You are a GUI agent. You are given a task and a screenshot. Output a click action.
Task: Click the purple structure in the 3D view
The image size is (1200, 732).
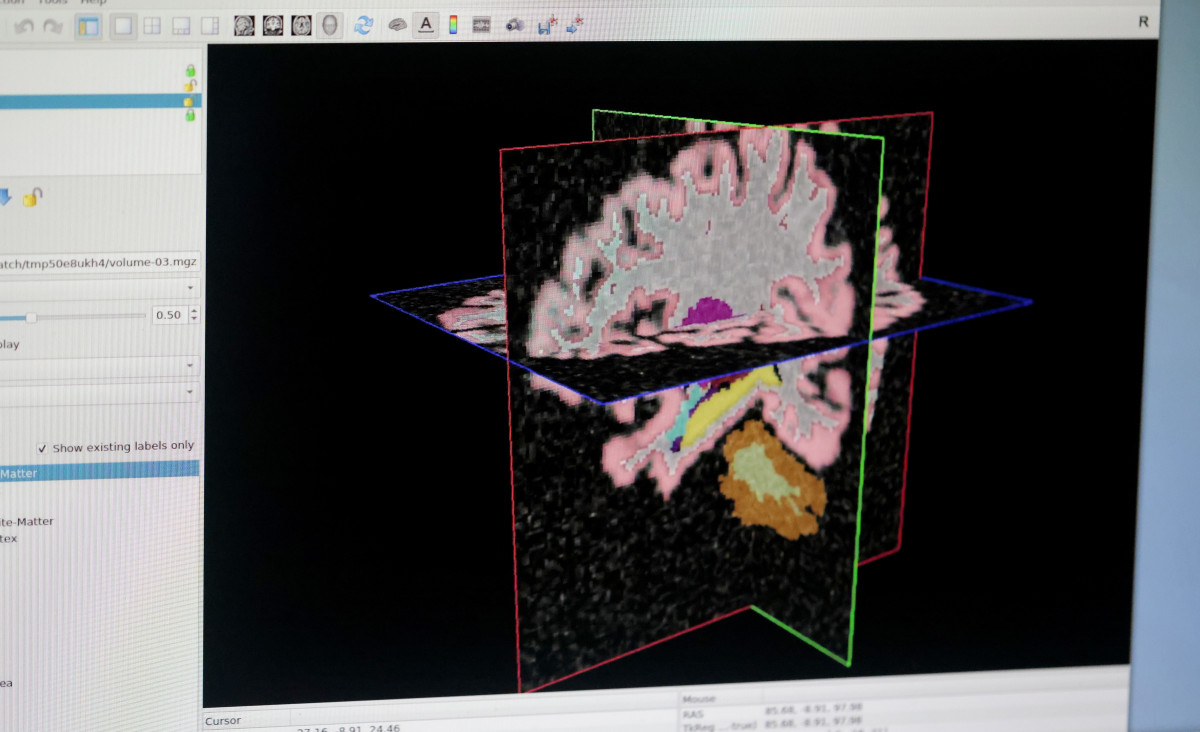click(710, 313)
